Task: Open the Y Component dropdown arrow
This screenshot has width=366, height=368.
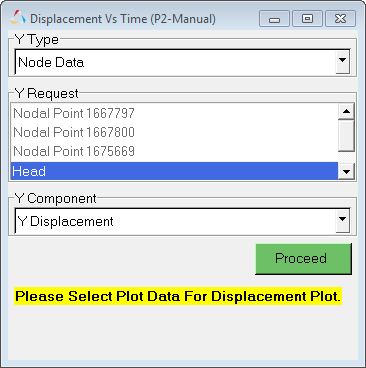Action: point(342,221)
